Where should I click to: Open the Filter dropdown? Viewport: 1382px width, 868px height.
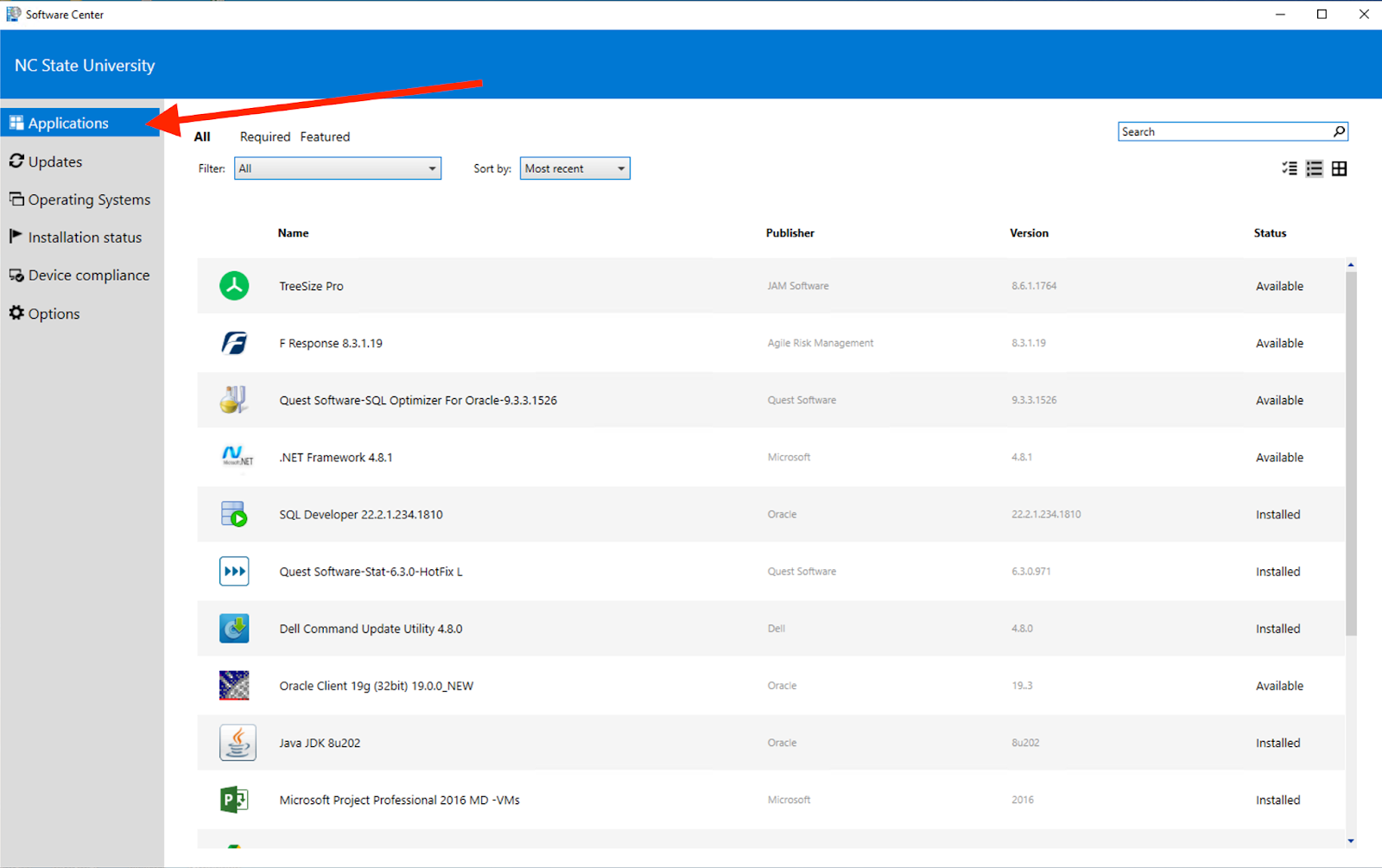click(x=338, y=168)
